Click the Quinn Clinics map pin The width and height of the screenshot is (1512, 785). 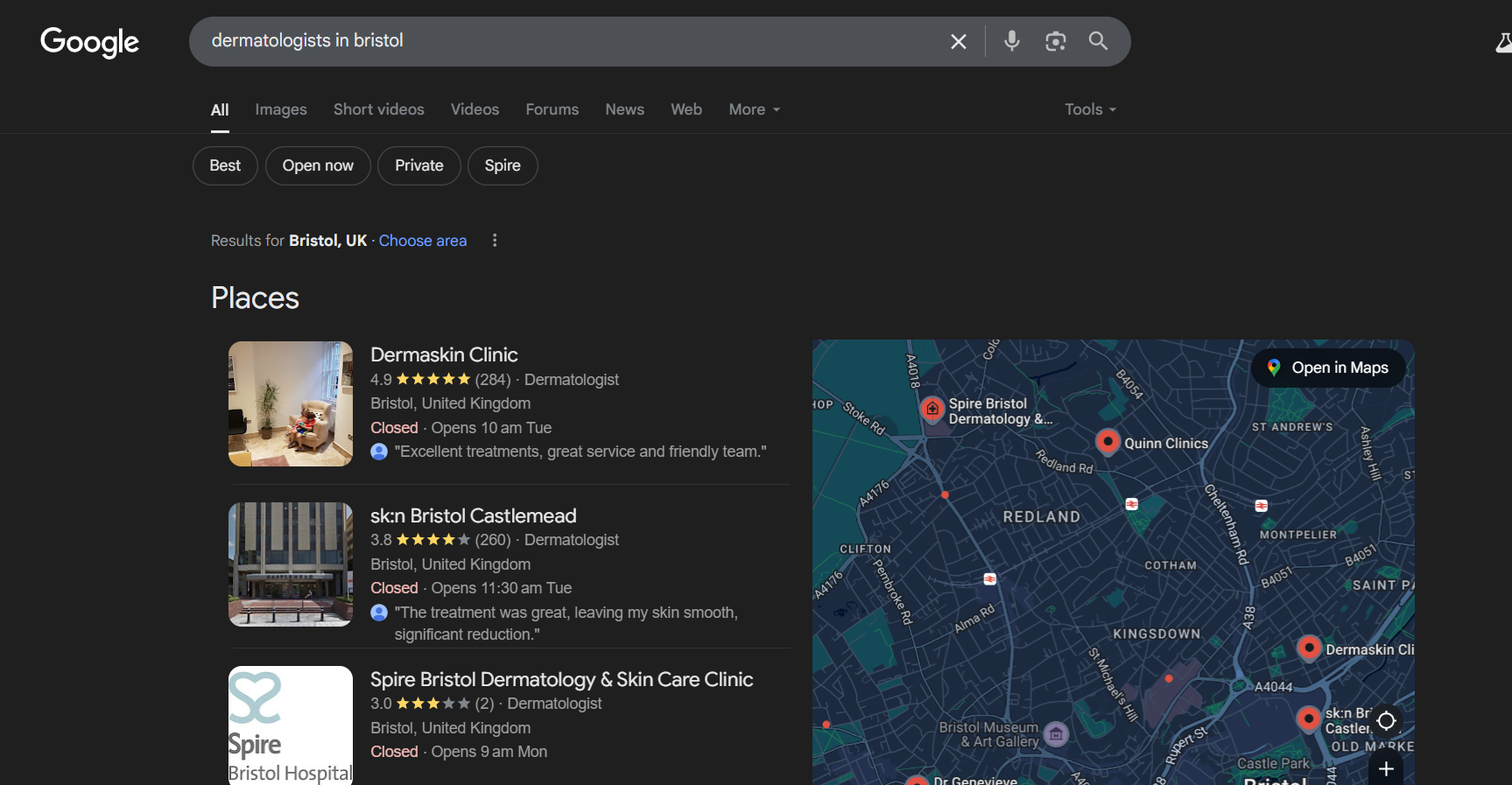(x=1108, y=442)
